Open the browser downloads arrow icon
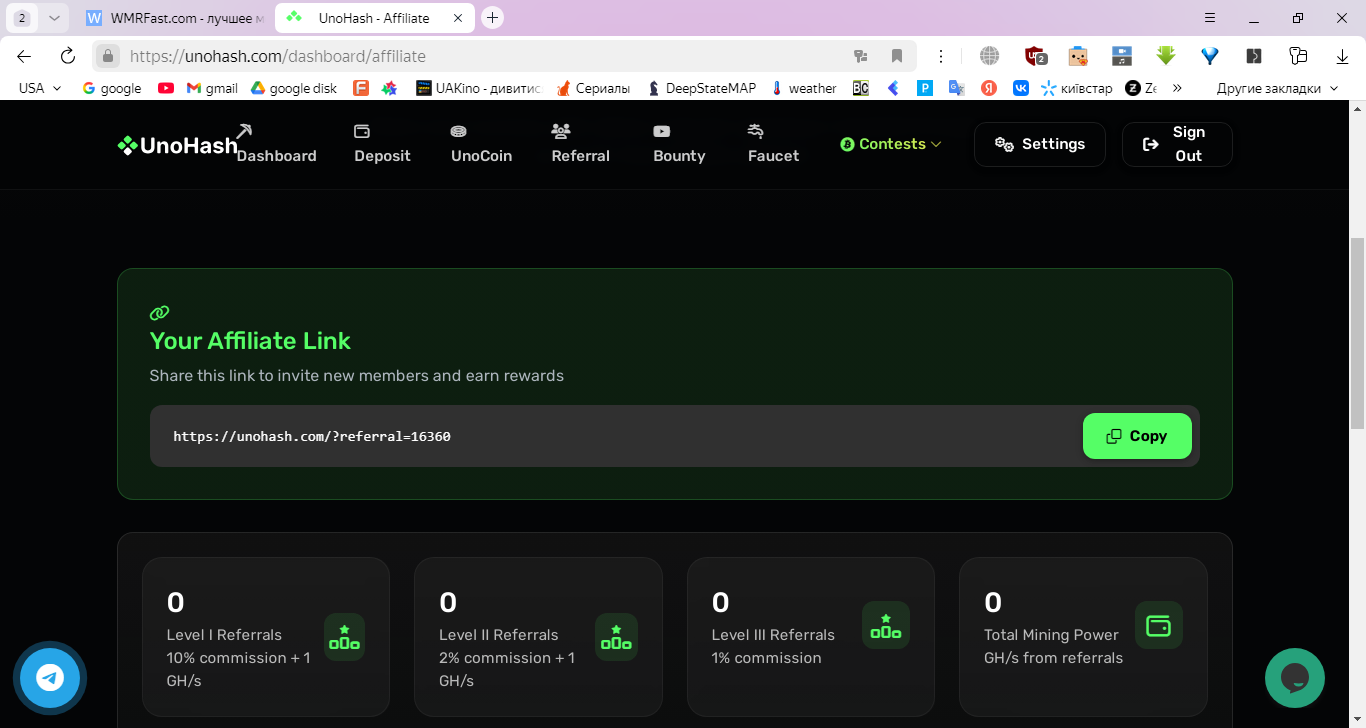The image size is (1366, 728). pos(1342,56)
